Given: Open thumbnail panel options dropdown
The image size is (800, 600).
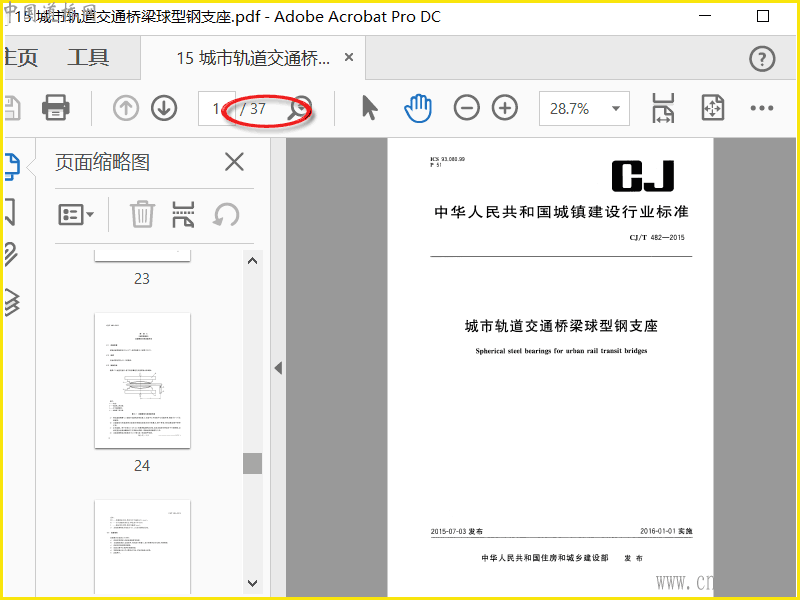Looking at the screenshot, I should point(76,215).
